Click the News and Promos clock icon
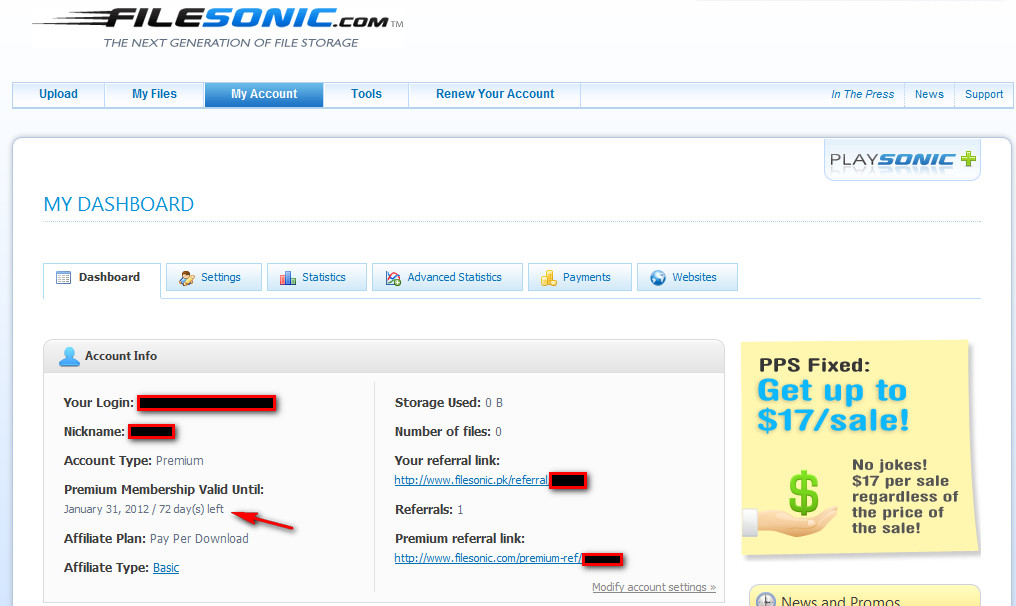 pyautogui.click(x=766, y=600)
